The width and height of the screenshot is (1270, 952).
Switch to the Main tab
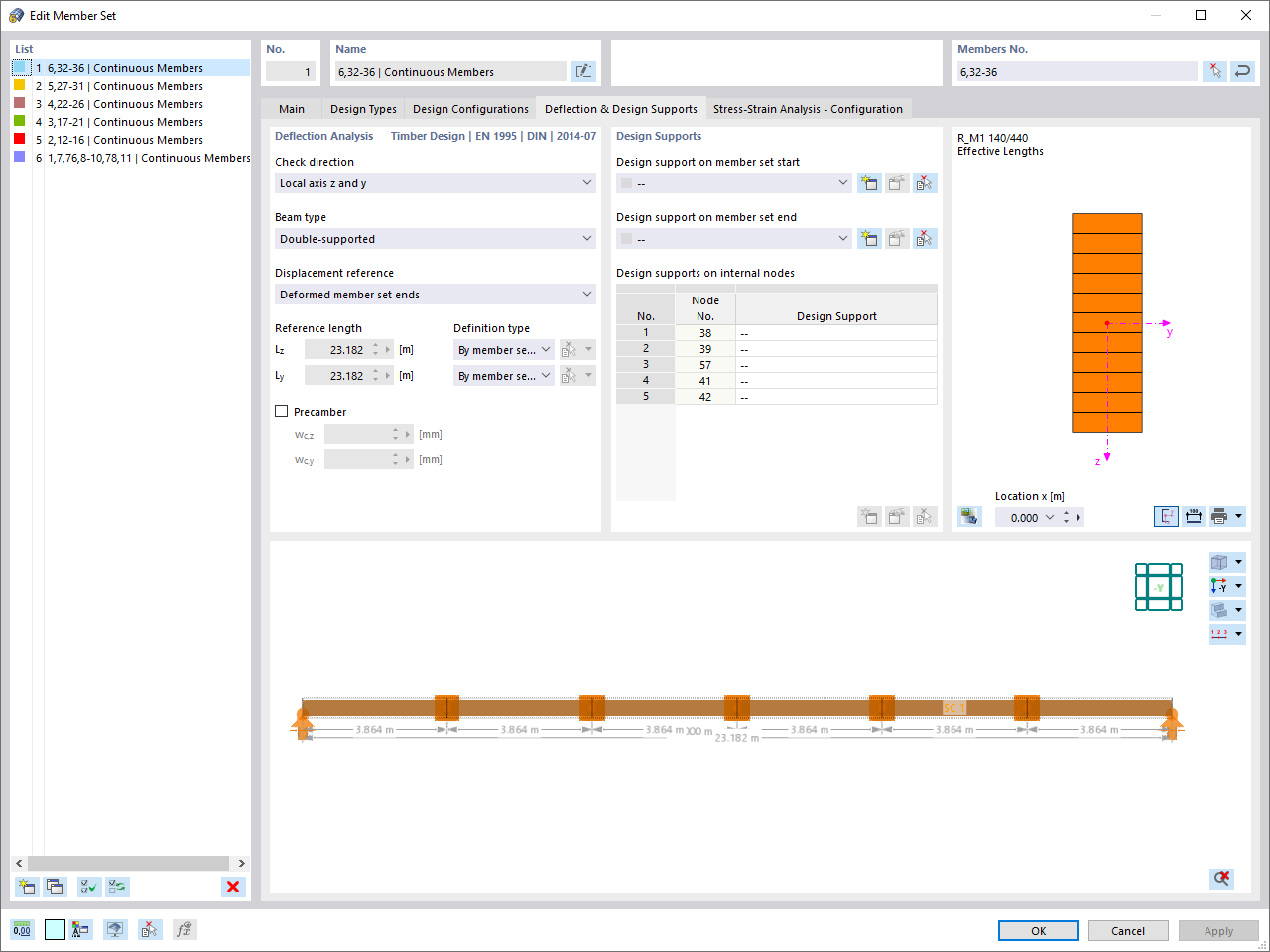[292, 109]
